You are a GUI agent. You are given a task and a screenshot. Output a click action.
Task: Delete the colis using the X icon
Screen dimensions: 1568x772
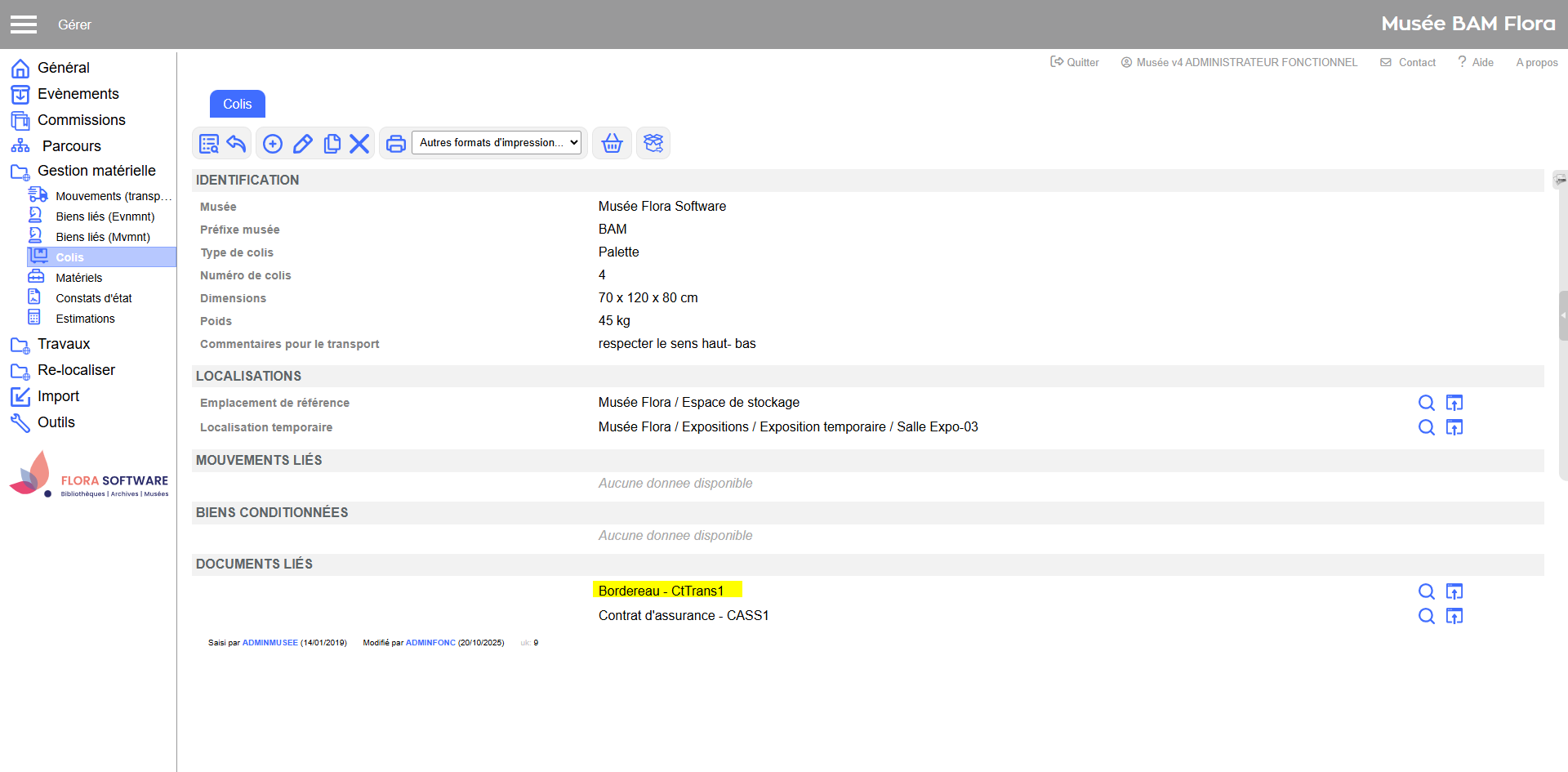359,144
